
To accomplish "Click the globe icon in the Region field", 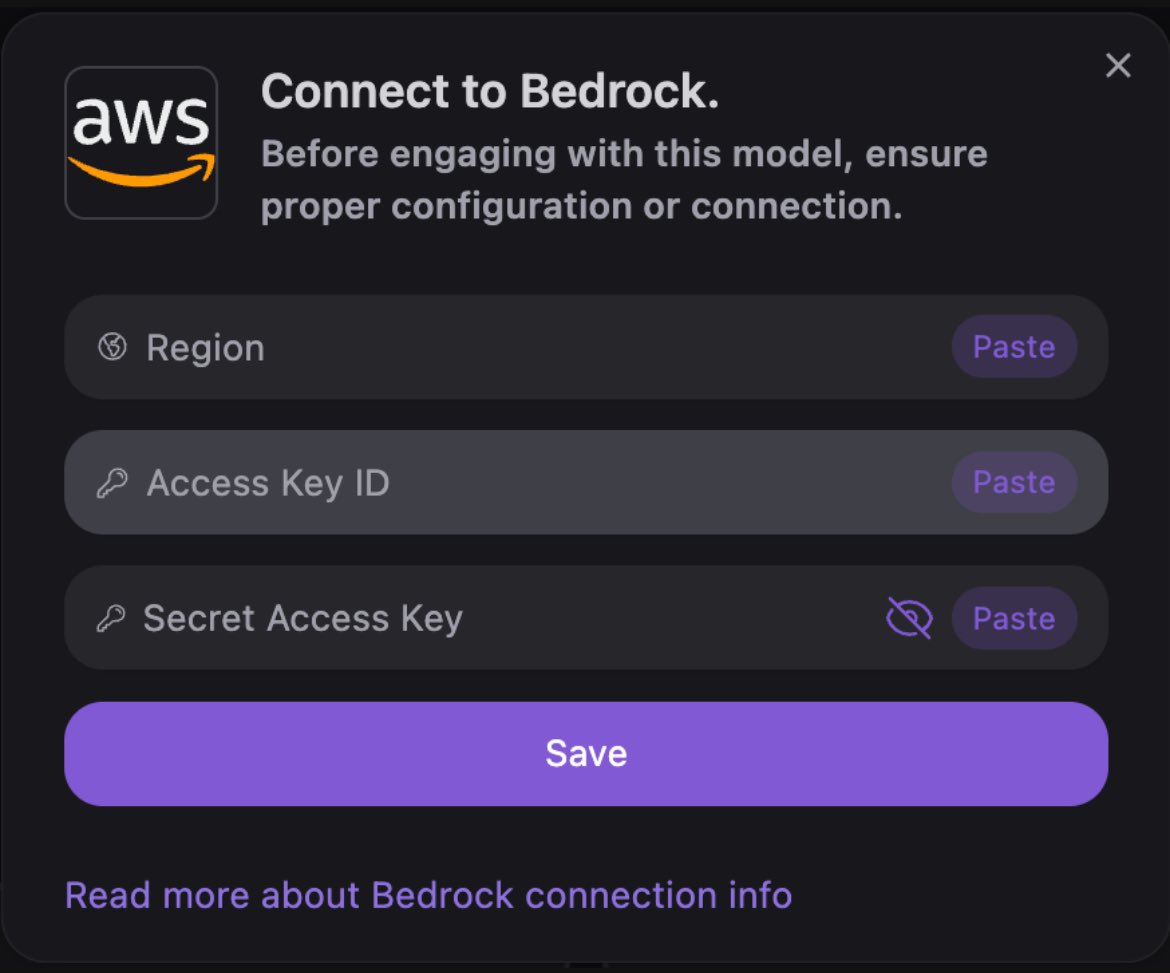I will (112, 347).
